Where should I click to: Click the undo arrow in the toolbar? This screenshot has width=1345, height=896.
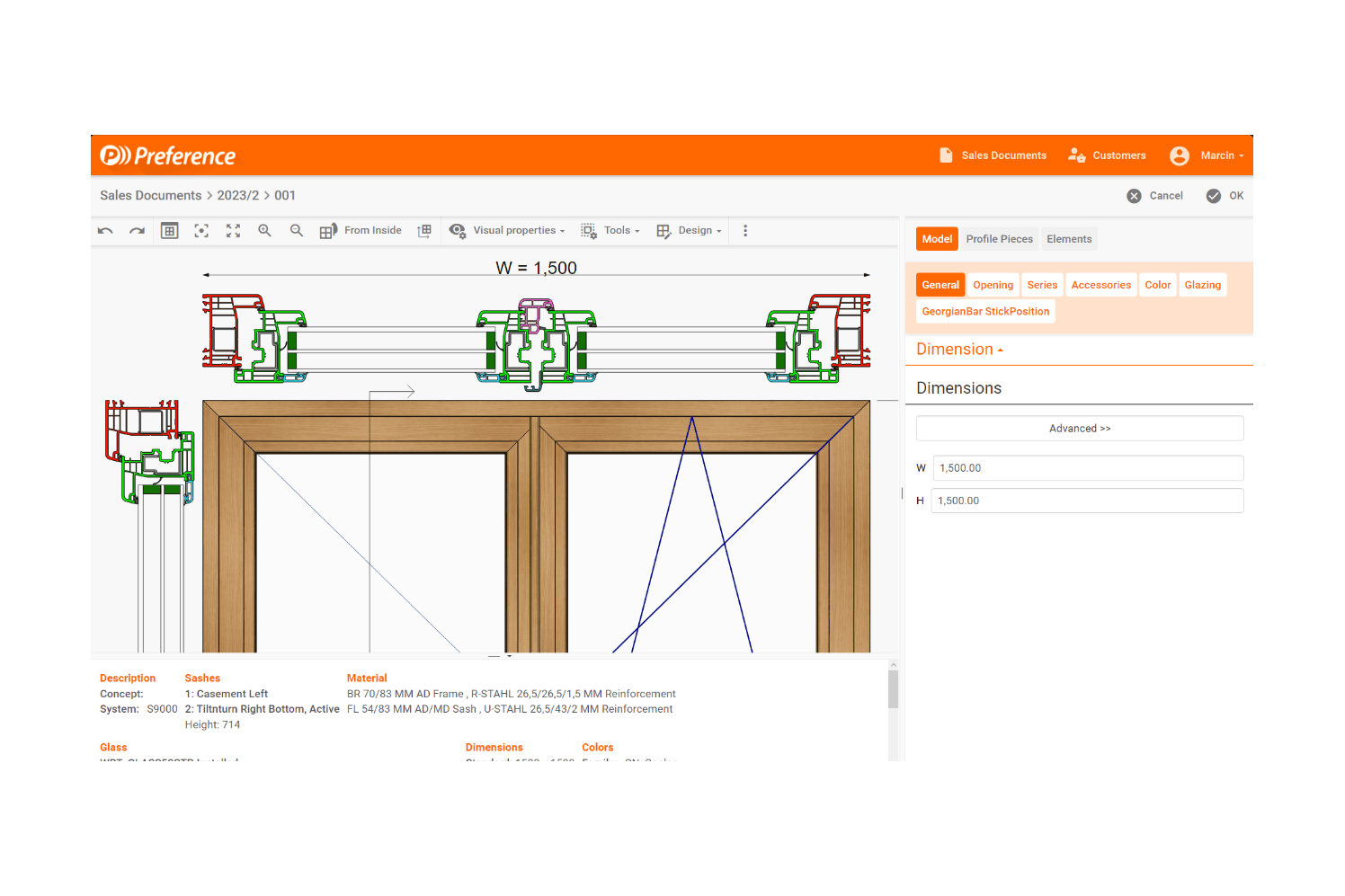coord(105,231)
